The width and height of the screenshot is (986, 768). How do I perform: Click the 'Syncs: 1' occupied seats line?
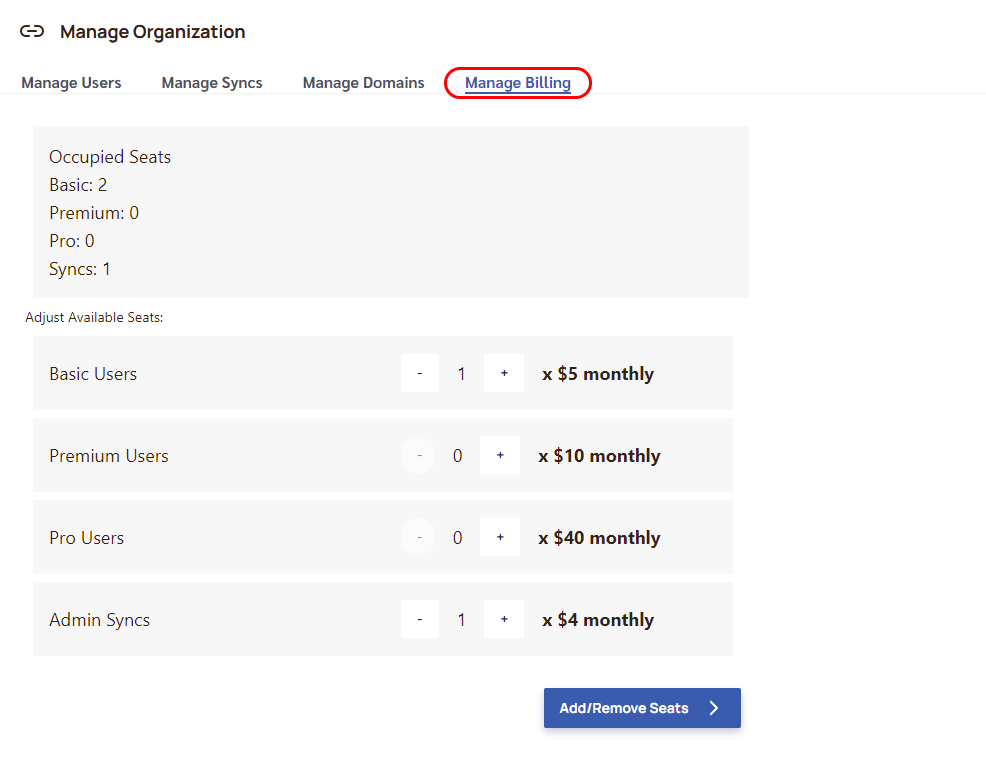click(80, 269)
